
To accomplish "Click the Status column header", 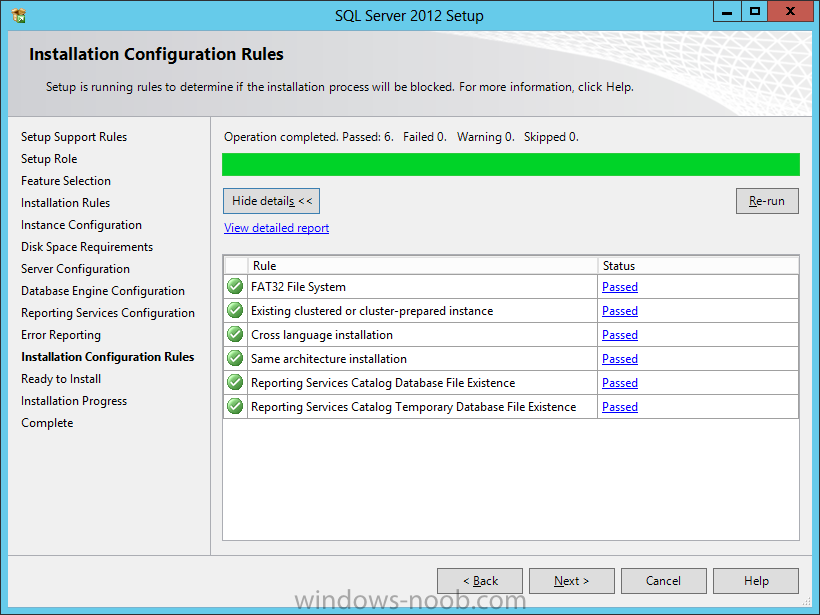I will point(698,266).
